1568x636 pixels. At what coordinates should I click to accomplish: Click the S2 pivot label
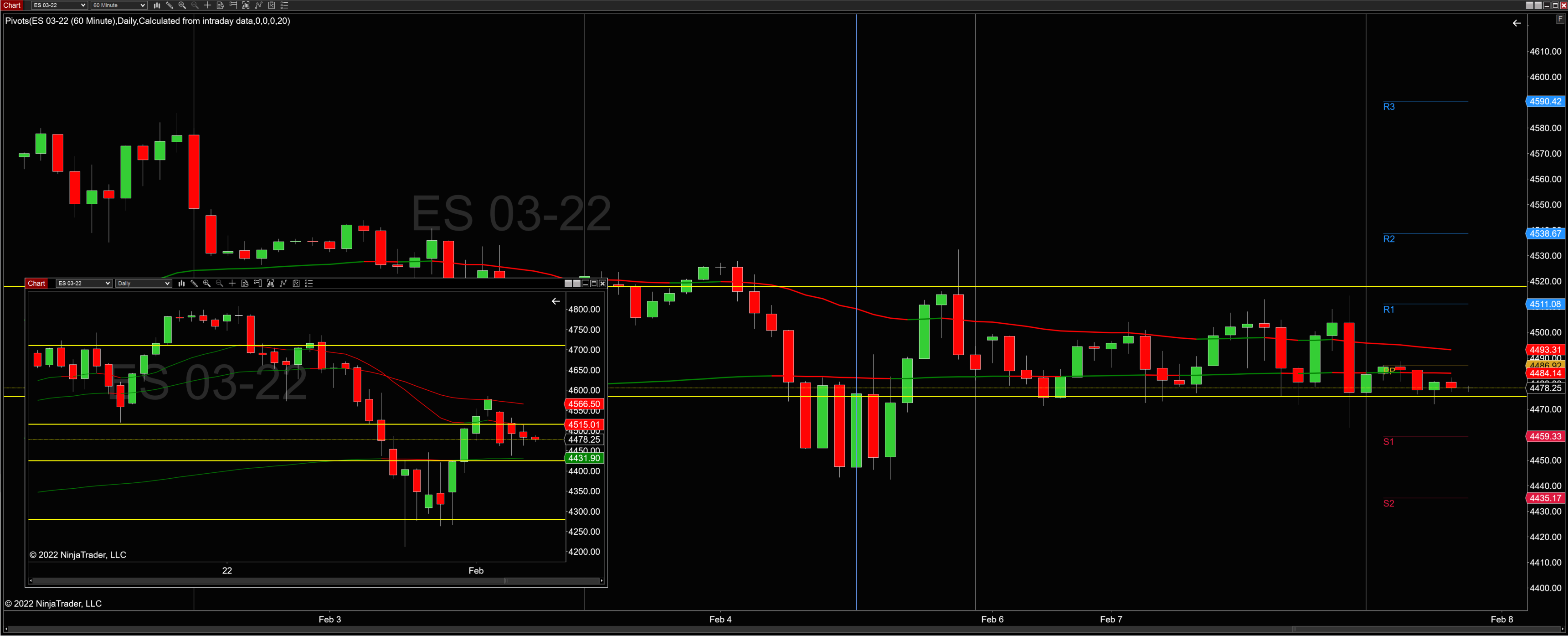(1388, 503)
